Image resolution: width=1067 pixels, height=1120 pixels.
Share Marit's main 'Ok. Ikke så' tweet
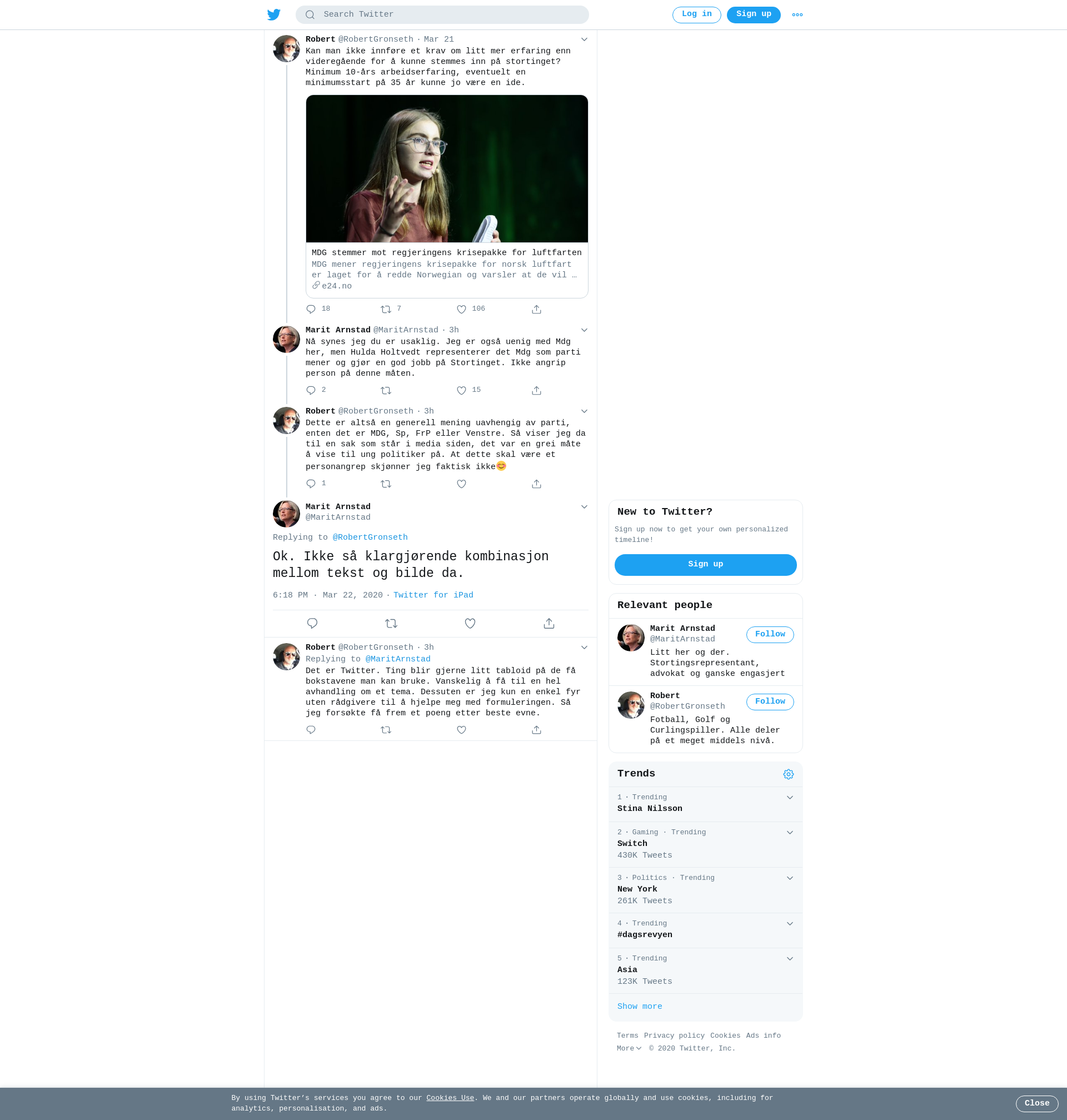point(549,624)
